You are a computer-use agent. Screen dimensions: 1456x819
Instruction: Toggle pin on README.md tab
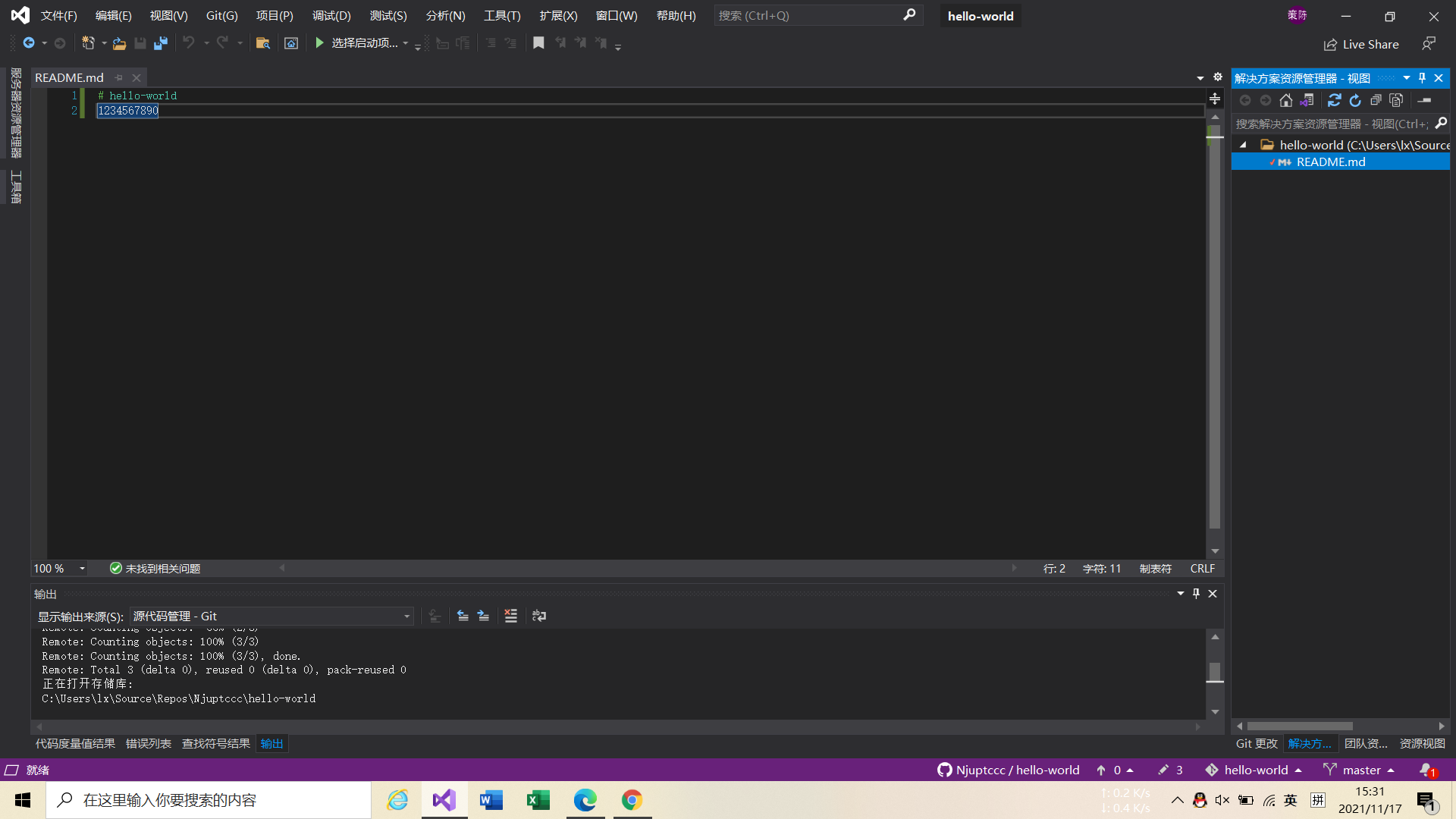(x=119, y=77)
